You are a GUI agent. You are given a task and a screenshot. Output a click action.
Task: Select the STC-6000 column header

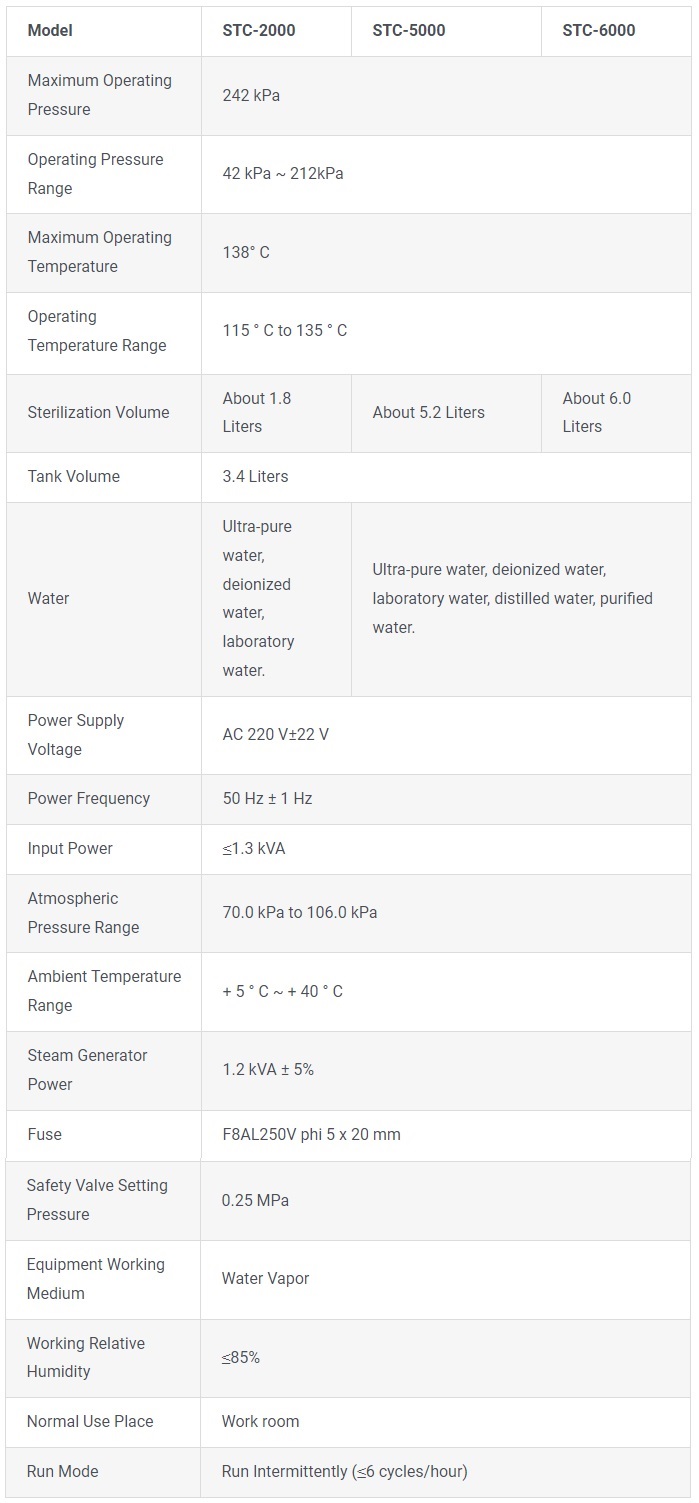point(598,30)
